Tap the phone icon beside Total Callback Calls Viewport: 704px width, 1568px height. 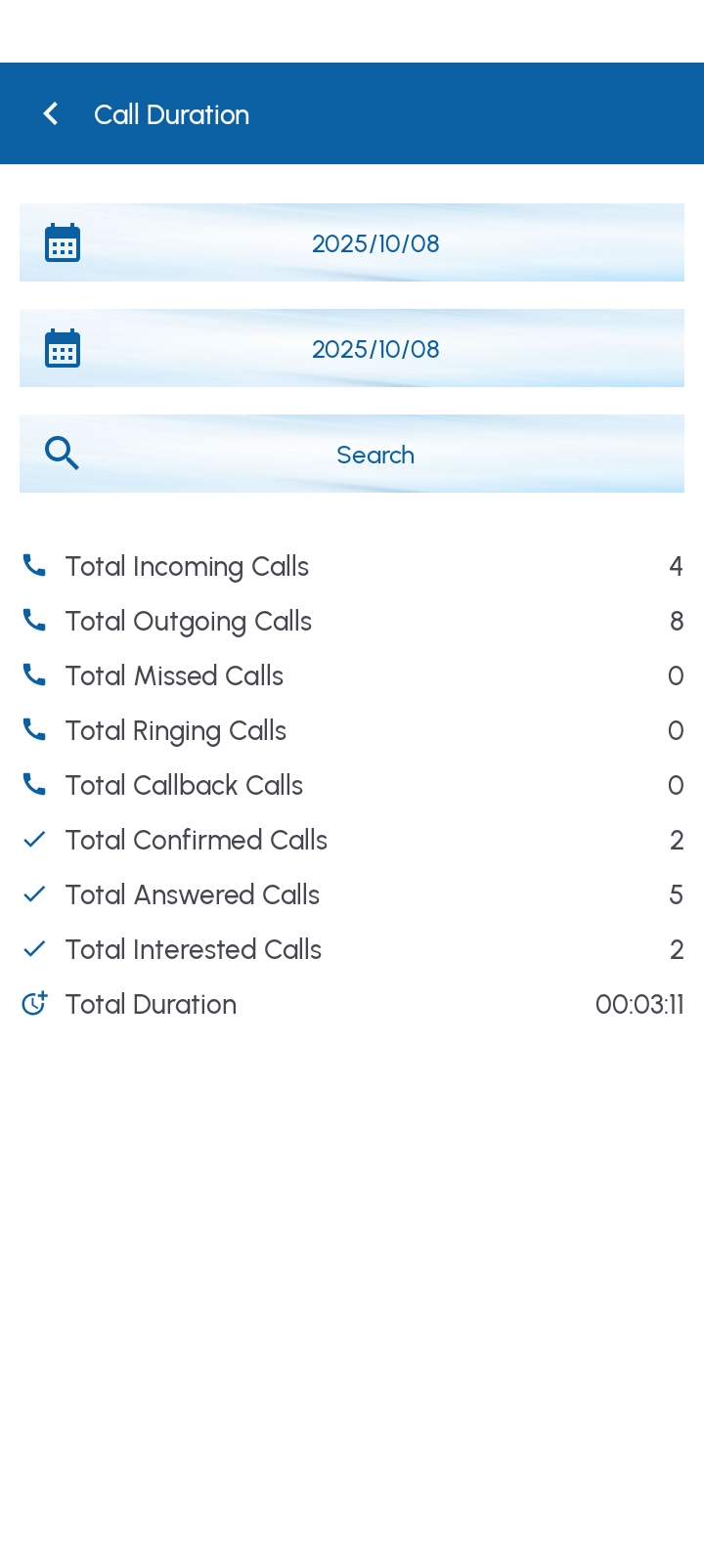coord(34,785)
